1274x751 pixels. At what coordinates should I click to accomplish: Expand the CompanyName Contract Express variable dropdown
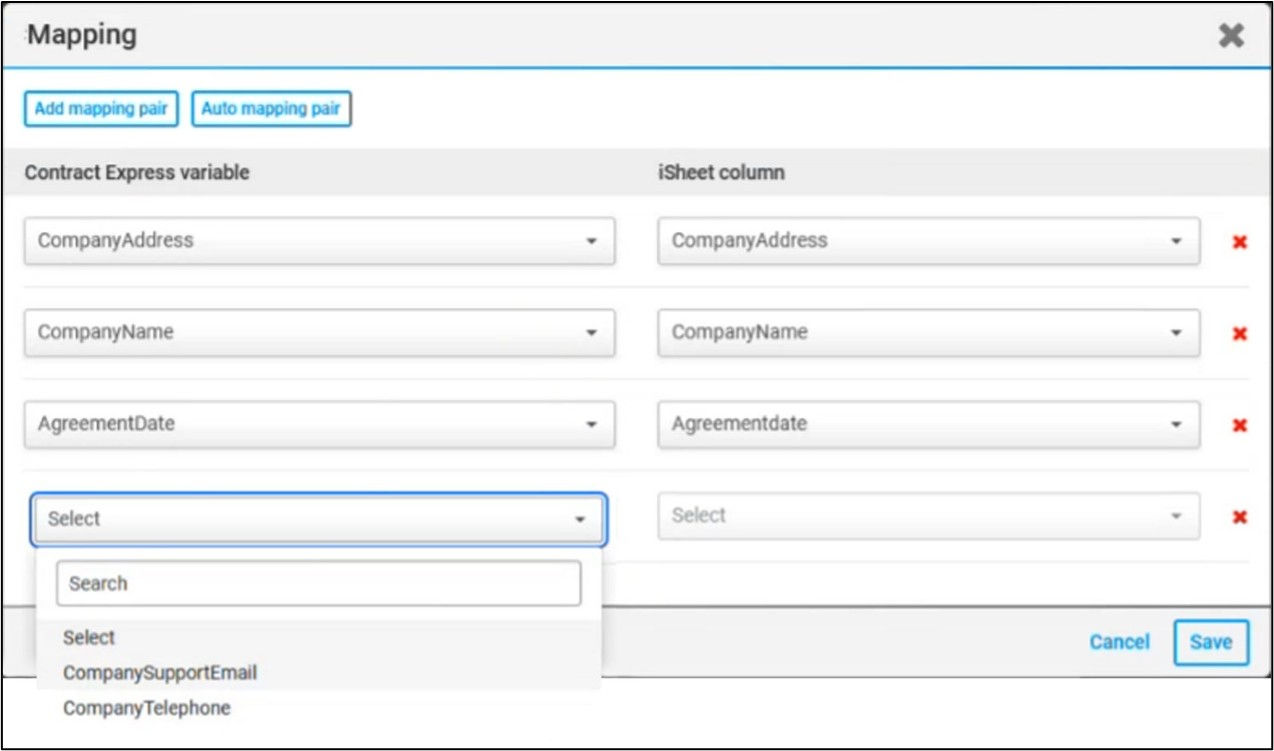[x=319, y=333]
